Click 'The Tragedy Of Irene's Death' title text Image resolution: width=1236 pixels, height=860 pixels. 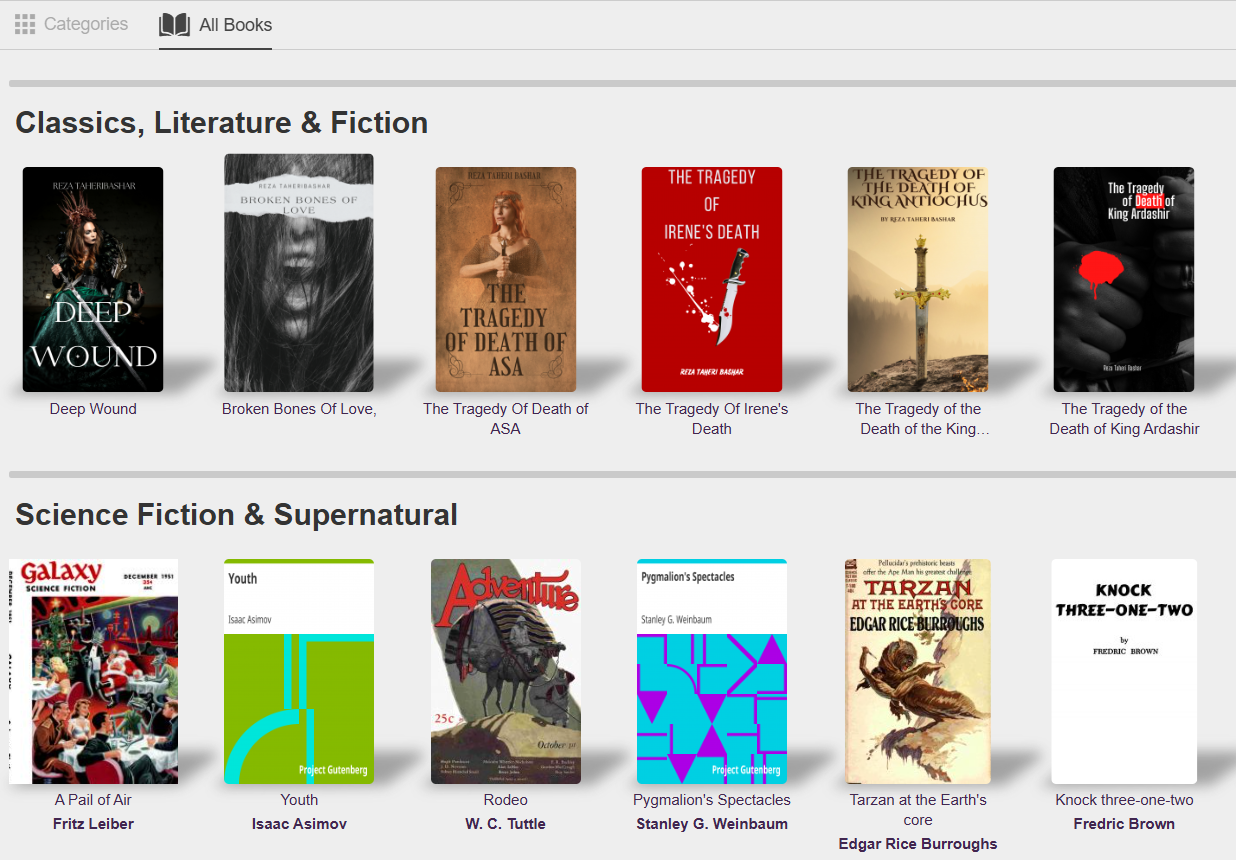point(712,419)
